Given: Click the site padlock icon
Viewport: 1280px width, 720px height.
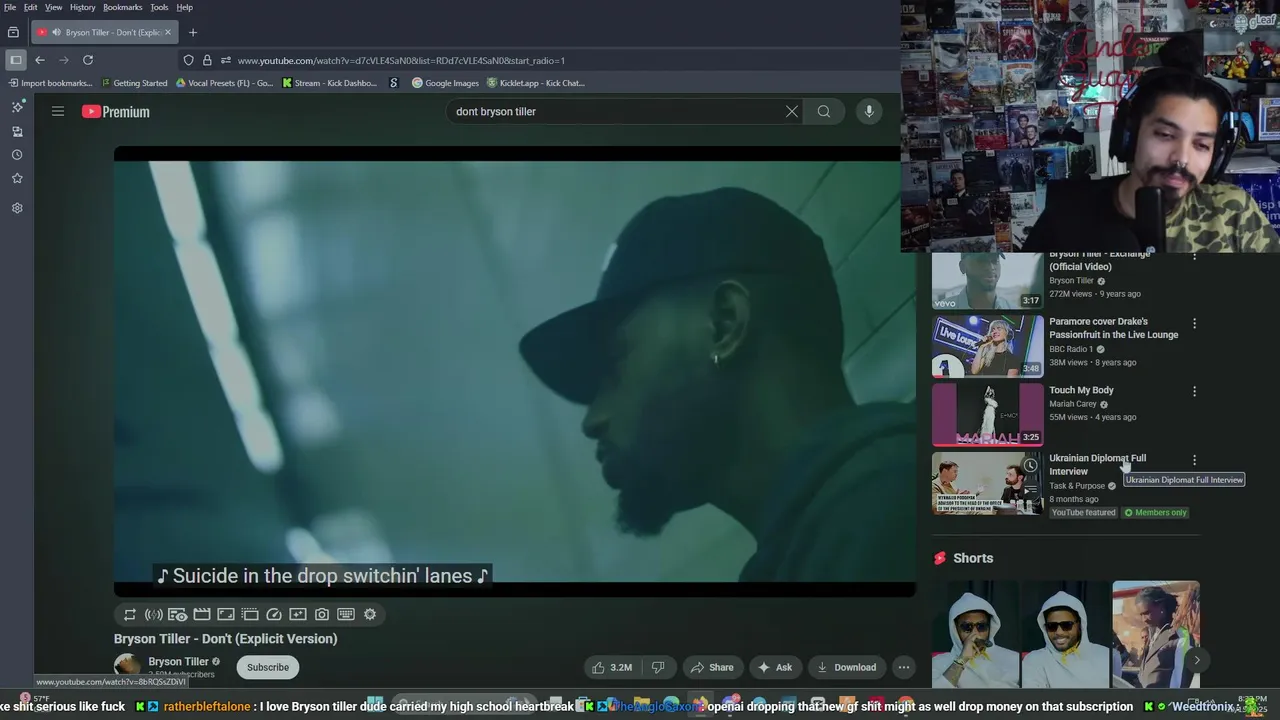Looking at the screenshot, I should pos(207,60).
